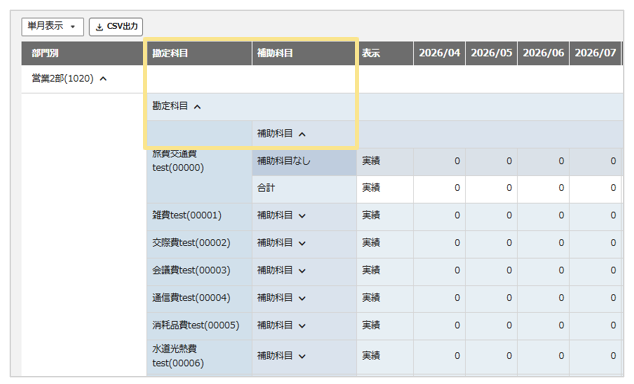Screen dimensions: 634x384
Task: Click the 勘定科目 column header
Action: (x=200, y=53)
